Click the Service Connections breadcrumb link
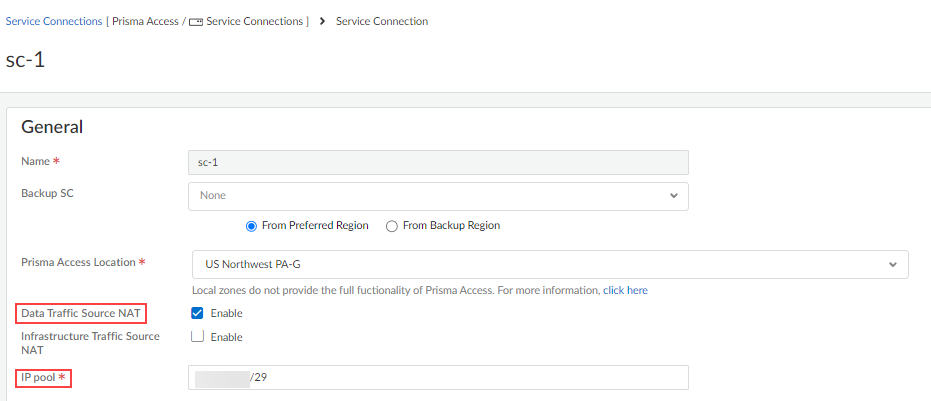931x401 pixels. coord(54,21)
